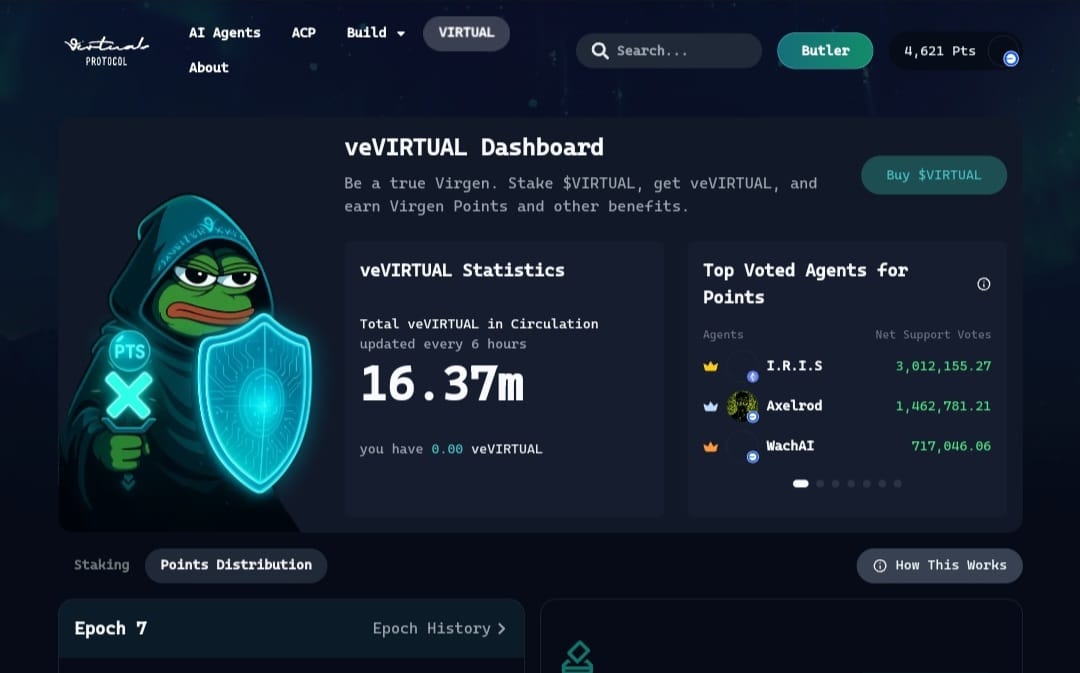Image resolution: width=1080 pixels, height=673 pixels.
Task: Click the I.R.I.S agent name
Action: 794,366
